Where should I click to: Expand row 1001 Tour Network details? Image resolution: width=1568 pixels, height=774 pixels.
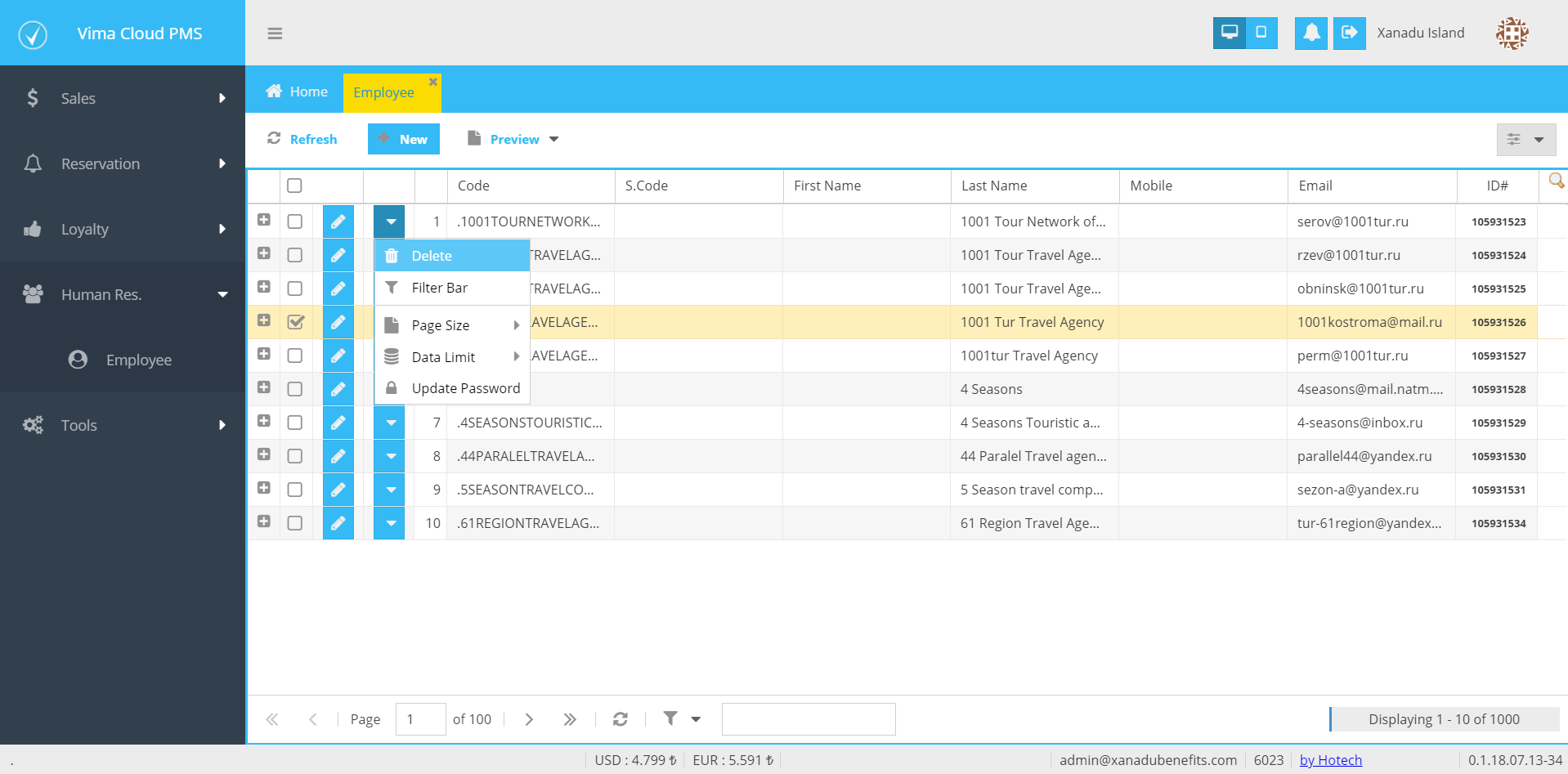[x=264, y=220]
